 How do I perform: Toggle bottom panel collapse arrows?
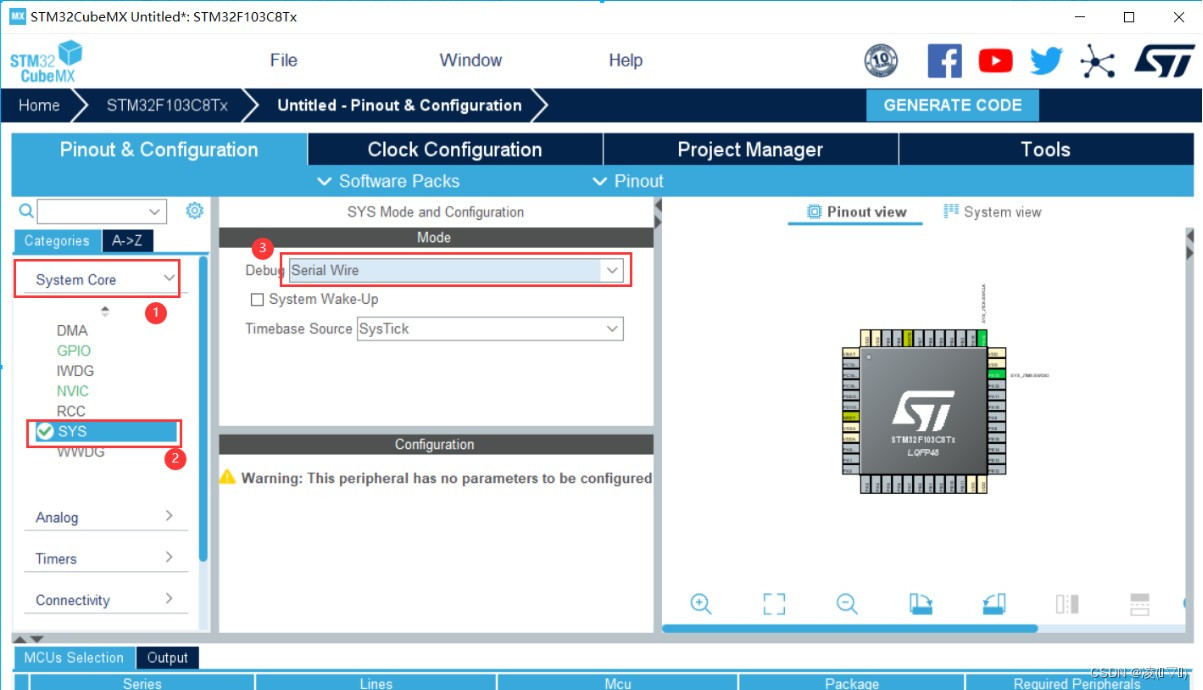[x=29, y=639]
